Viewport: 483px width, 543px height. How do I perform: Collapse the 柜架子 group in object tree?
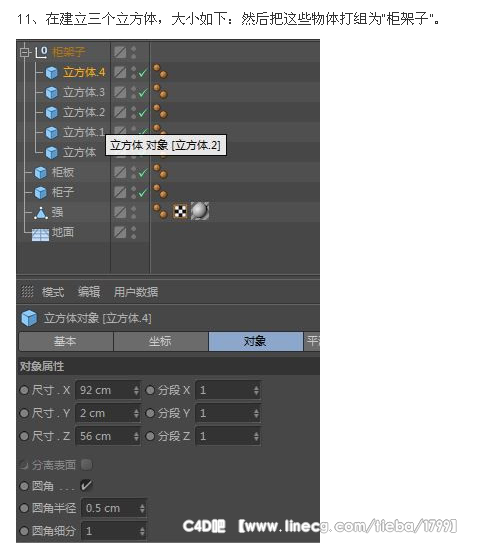tap(25, 52)
